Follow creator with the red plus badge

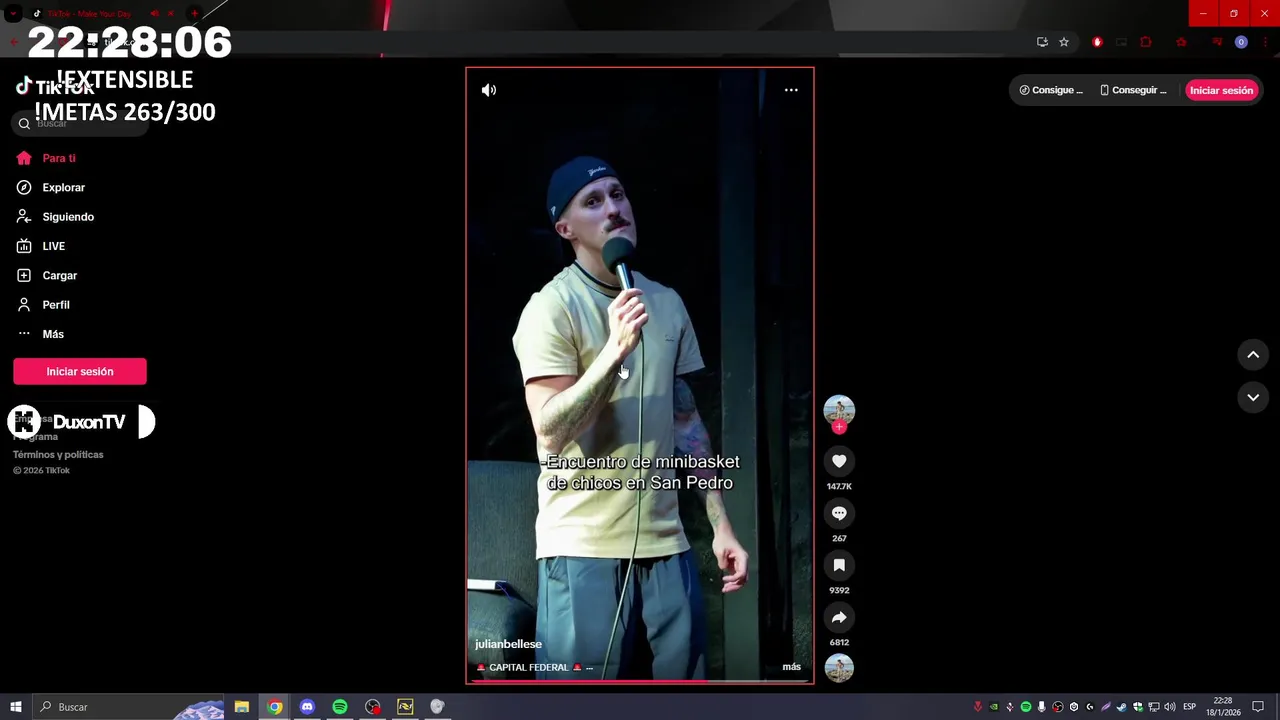click(839, 427)
